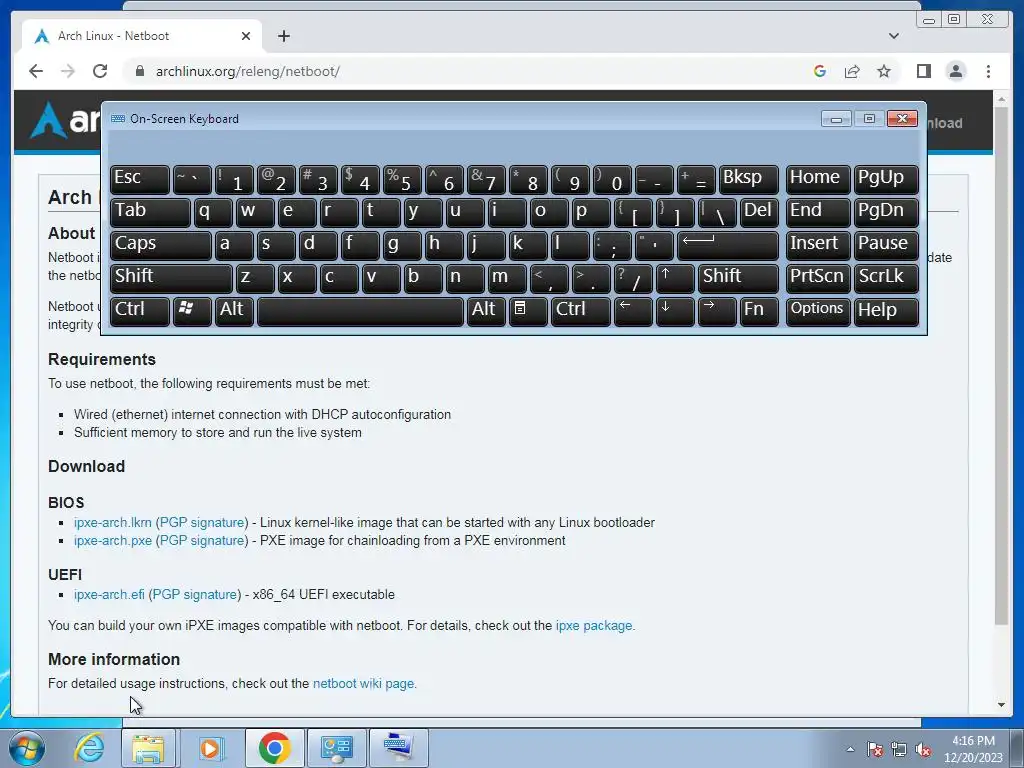1024x768 pixels.
Task: Click the Arch Linux logo
Action: [65, 120]
